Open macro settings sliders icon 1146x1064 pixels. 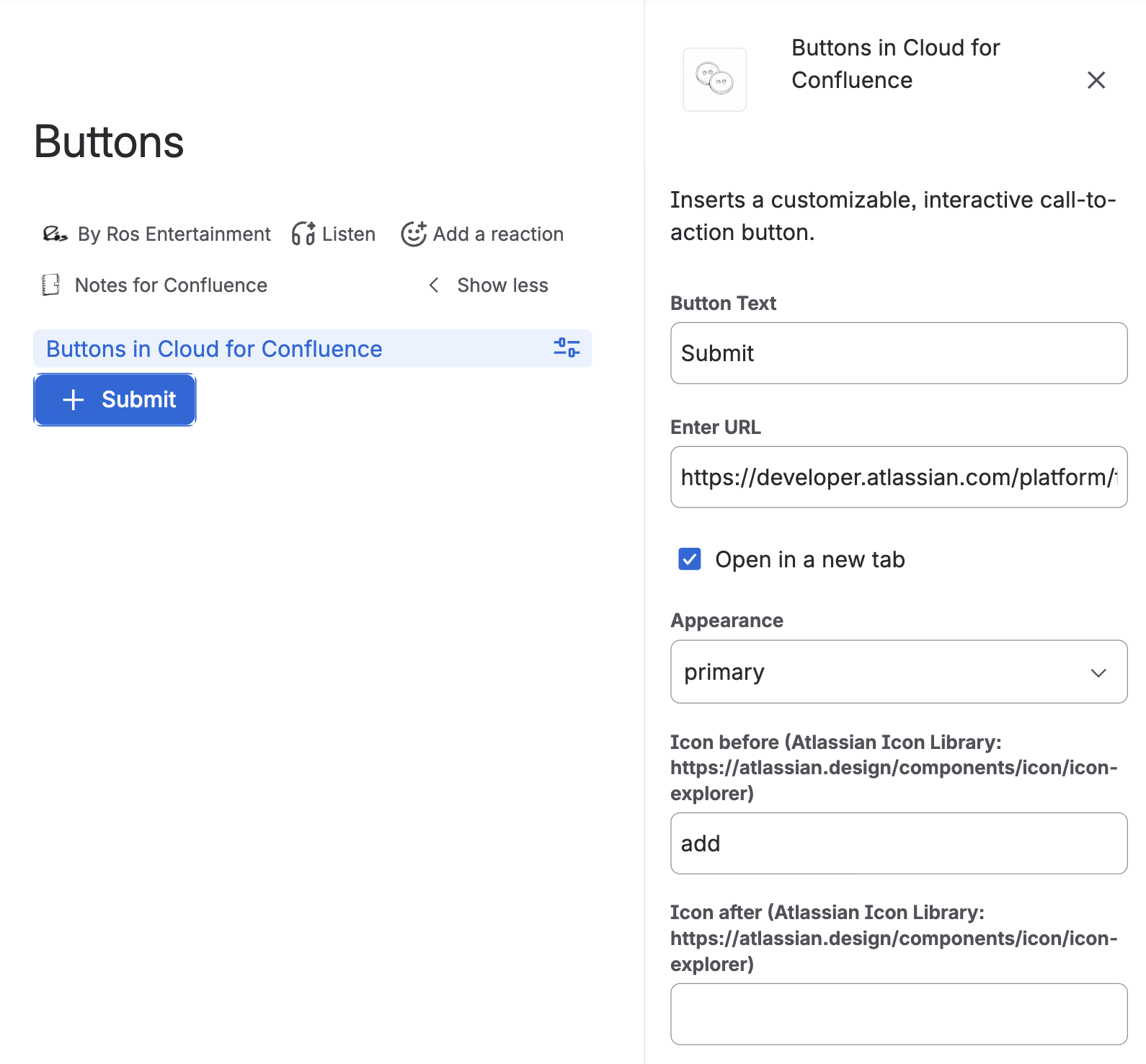[567, 348]
